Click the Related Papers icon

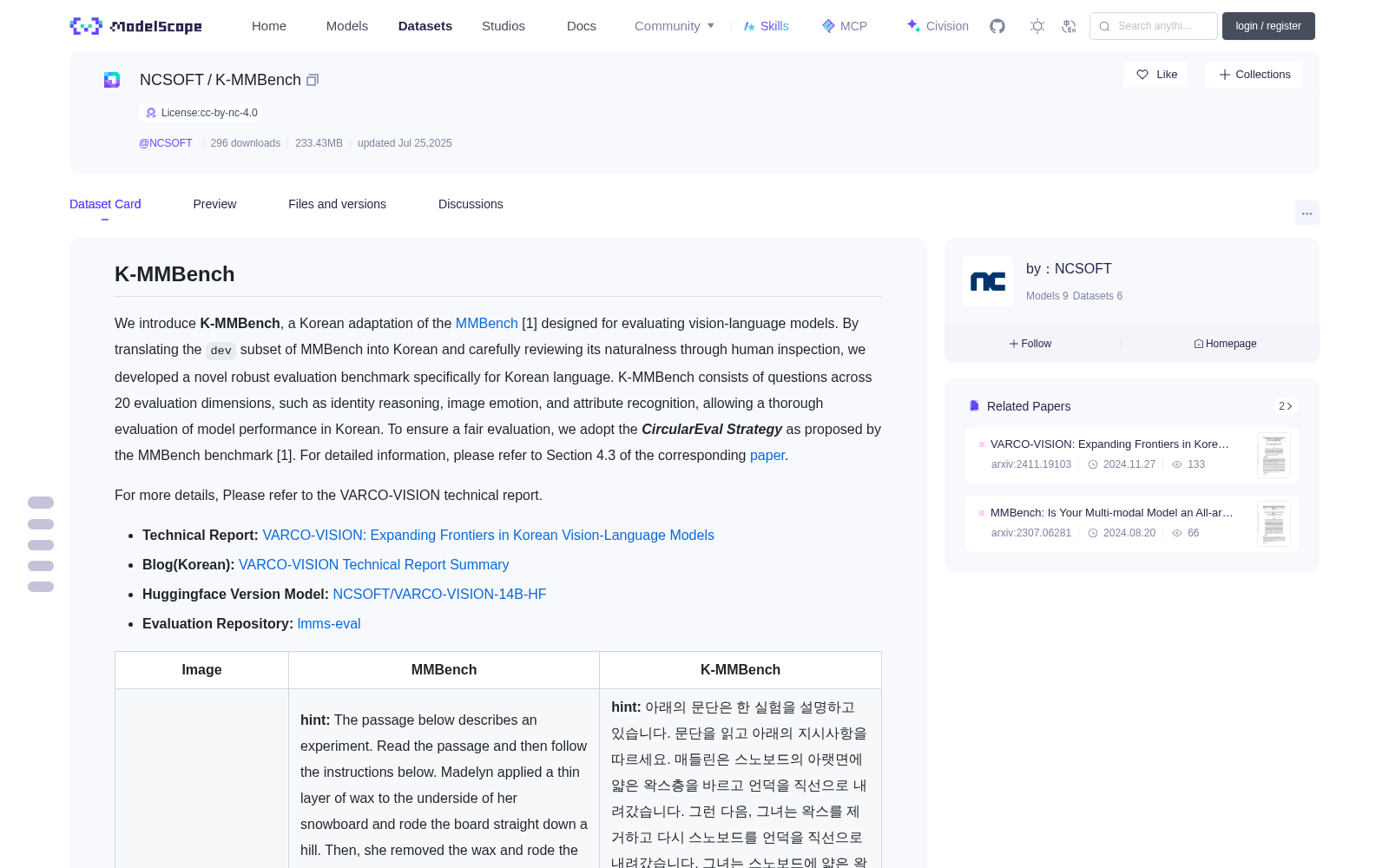click(974, 406)
